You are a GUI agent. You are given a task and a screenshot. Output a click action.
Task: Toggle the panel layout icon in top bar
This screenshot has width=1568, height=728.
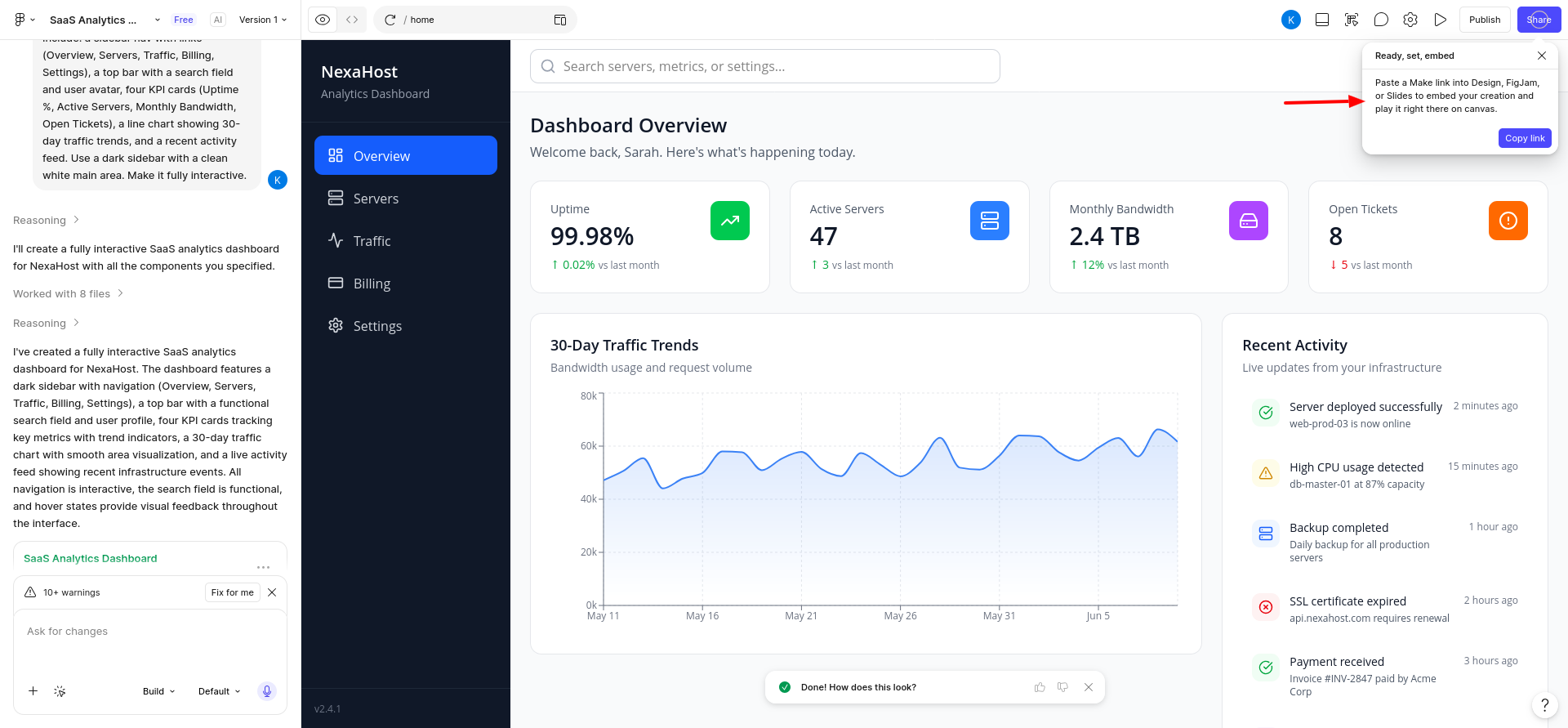click(x=1322, y=20)
